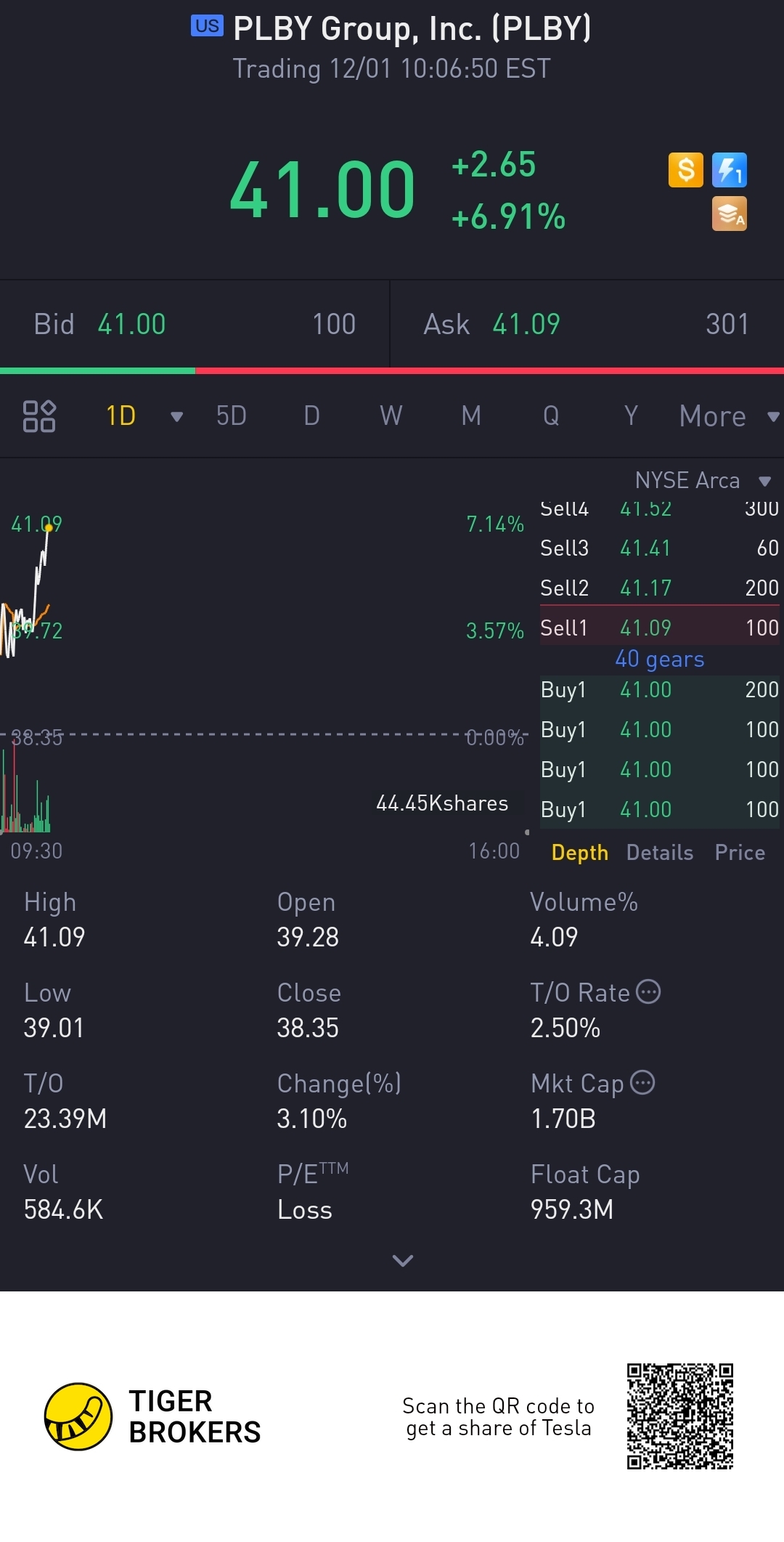
Task: Expand the 1D timeframe dropdown arrow
Action: 176,417
